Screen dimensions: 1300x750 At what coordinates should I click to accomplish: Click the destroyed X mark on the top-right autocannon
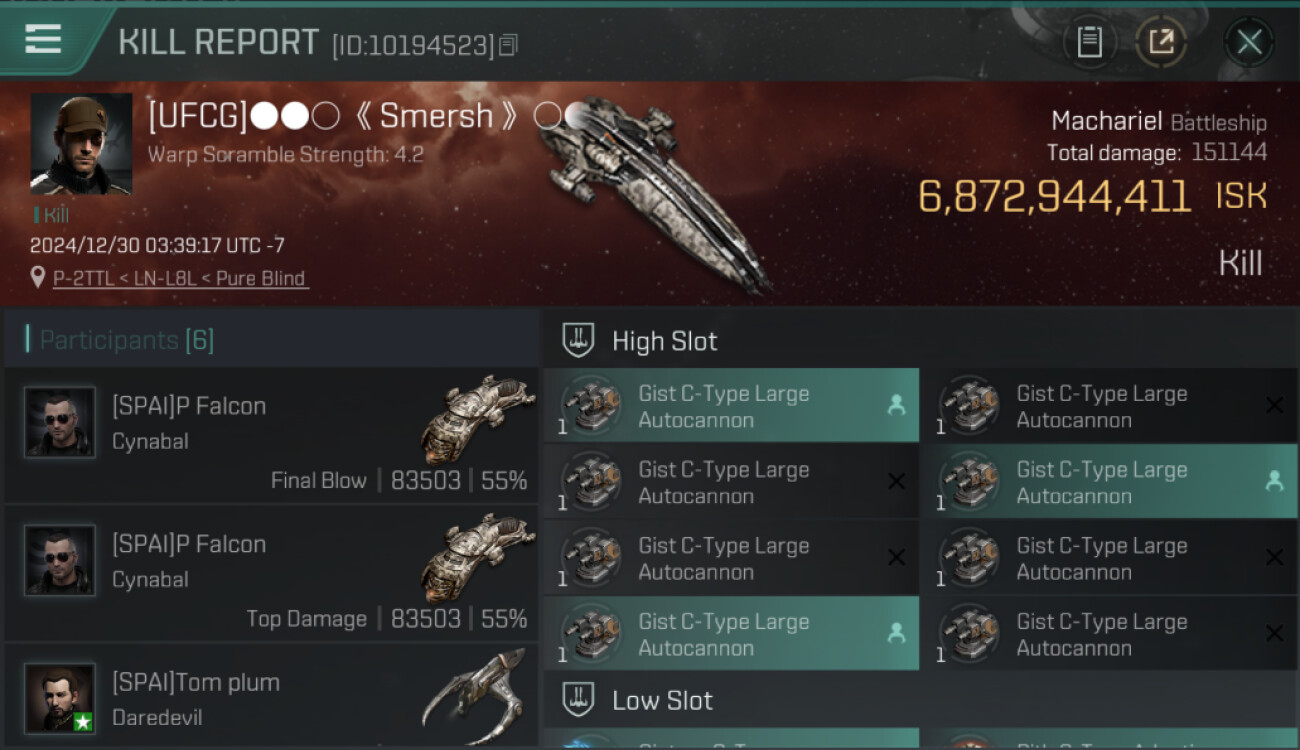[x=1274, y=405]
